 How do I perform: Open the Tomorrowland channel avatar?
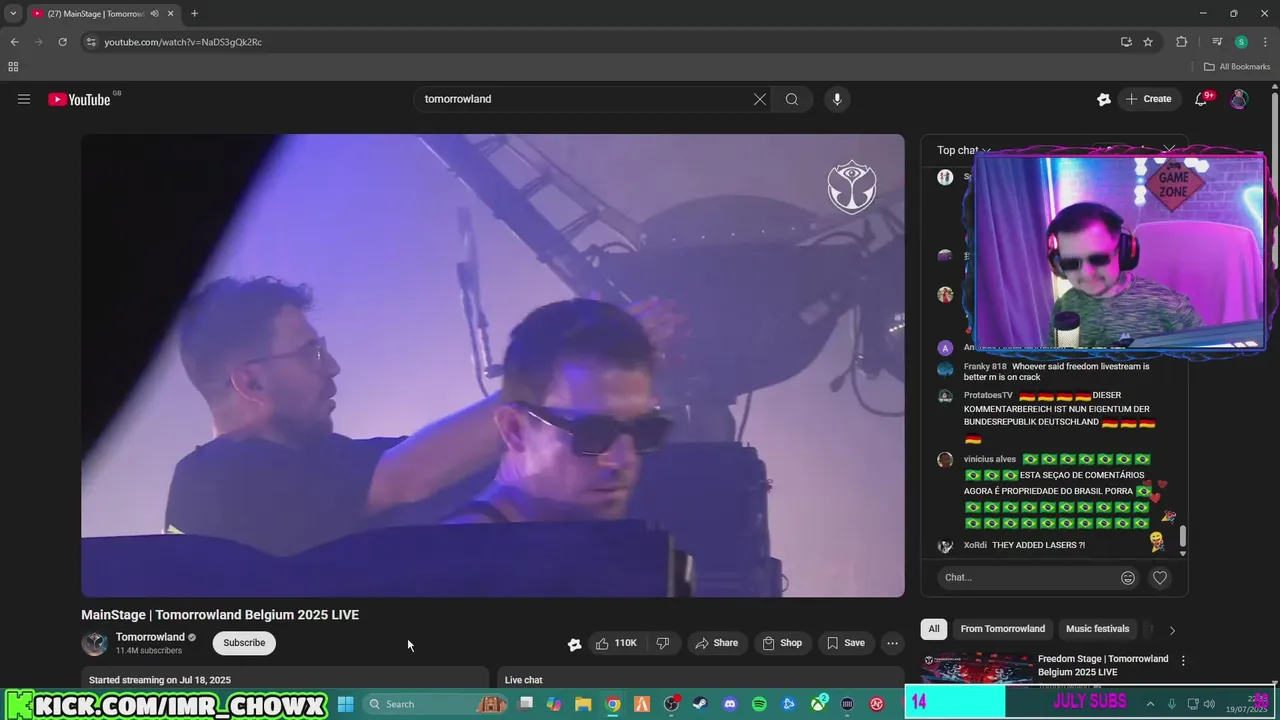[94, 643]
